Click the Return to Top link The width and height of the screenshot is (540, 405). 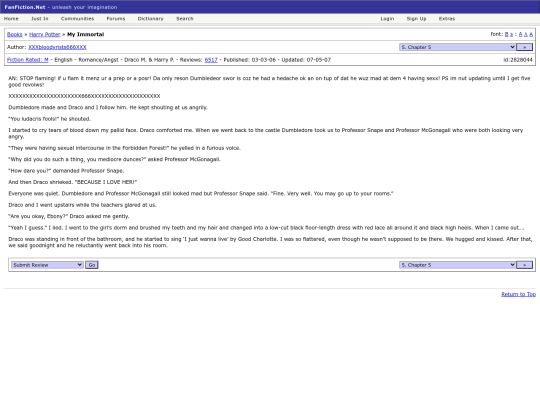519,294
